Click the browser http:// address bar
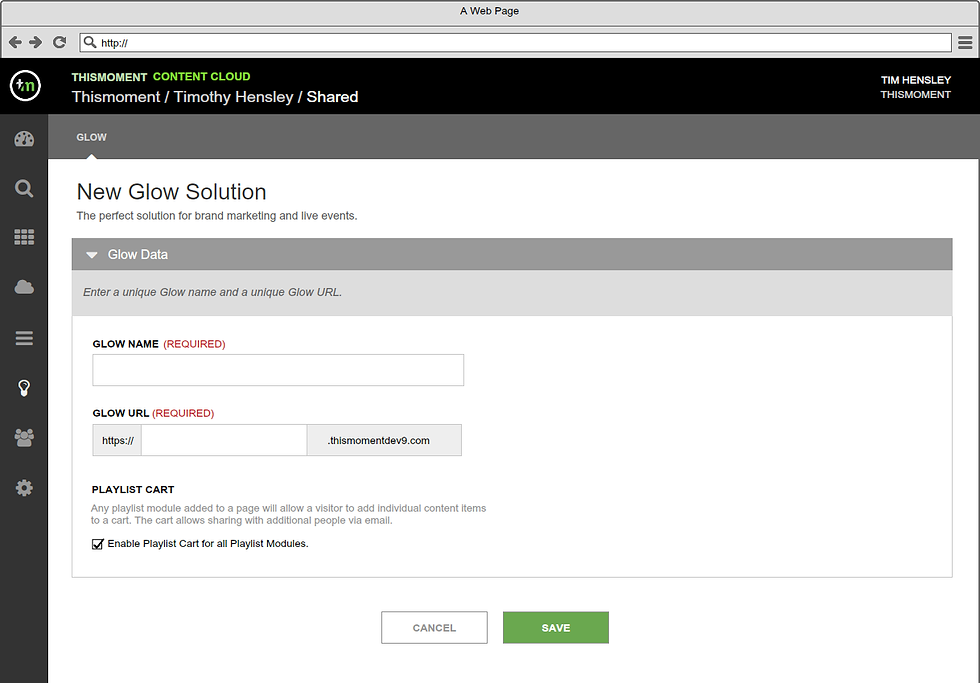This screenshot has height=683, width=980. 515,42
